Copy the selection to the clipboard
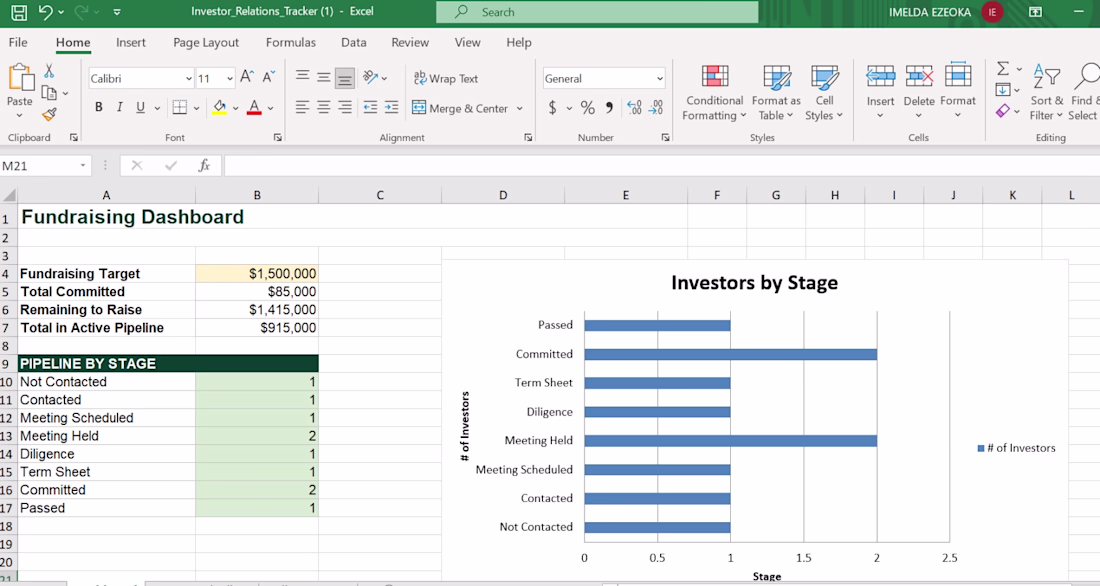This screenshot has height=586, width=1100. [49, 93]
